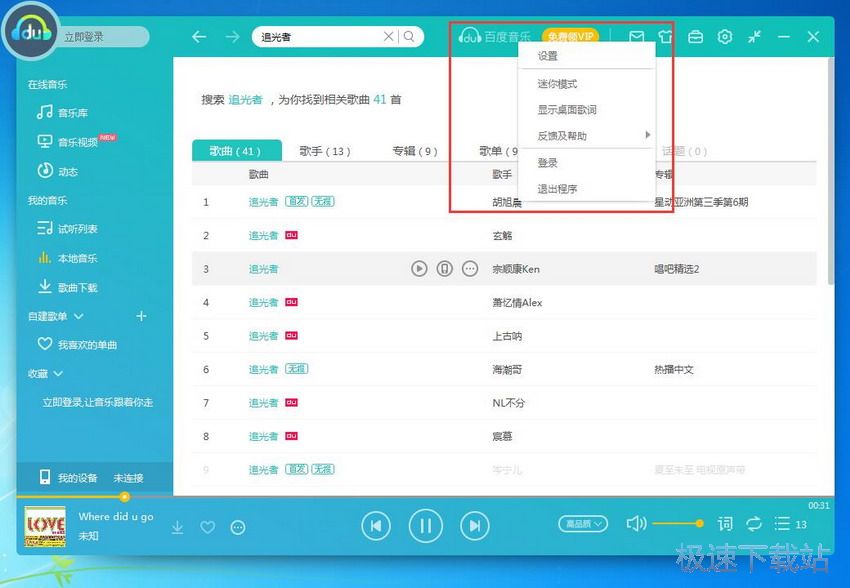Favorite the current playing song
Viewport: 850px width, 588px height.
click(x=208, y=527)
